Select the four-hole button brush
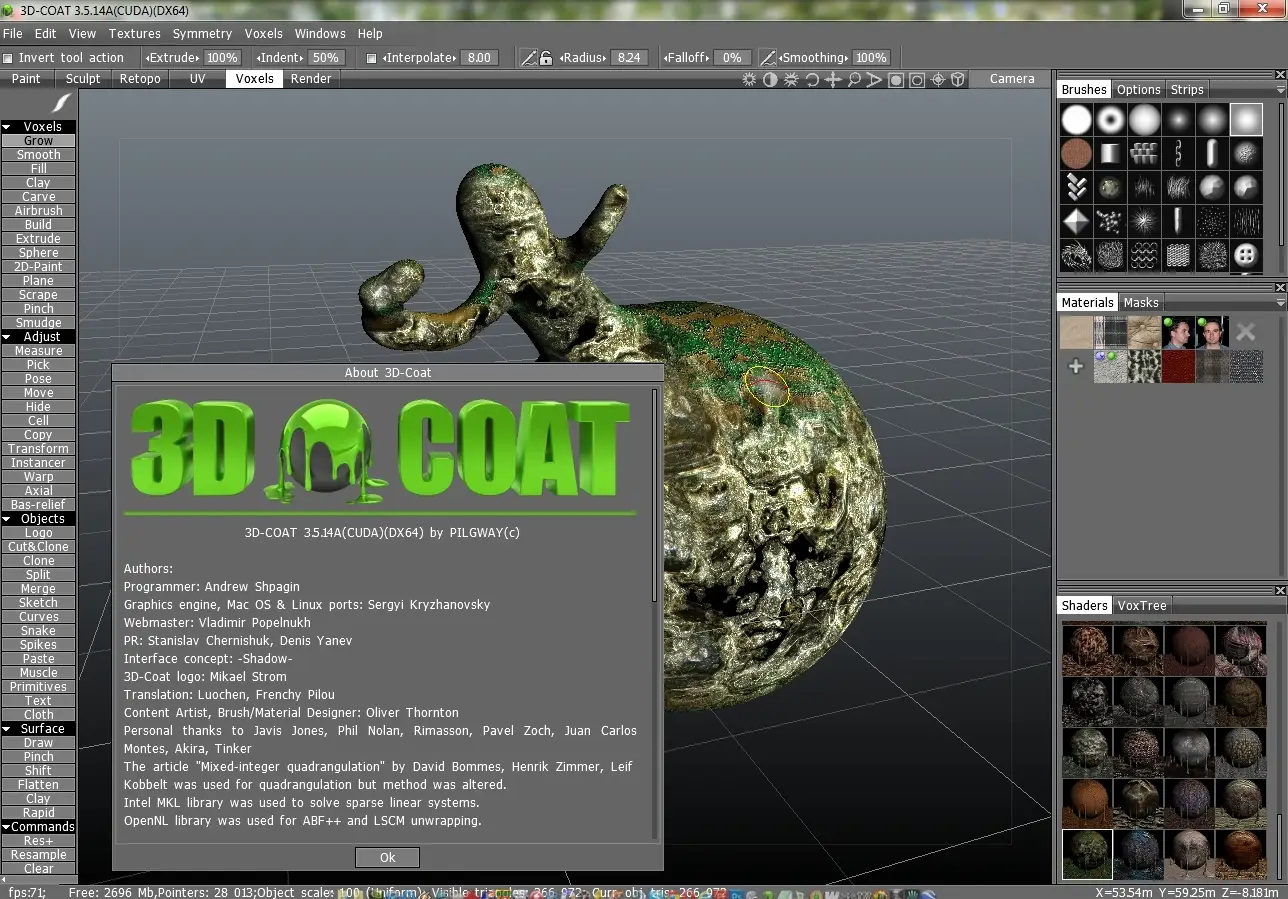This screenshot has width=1288, height=899. coord(1246,253)
